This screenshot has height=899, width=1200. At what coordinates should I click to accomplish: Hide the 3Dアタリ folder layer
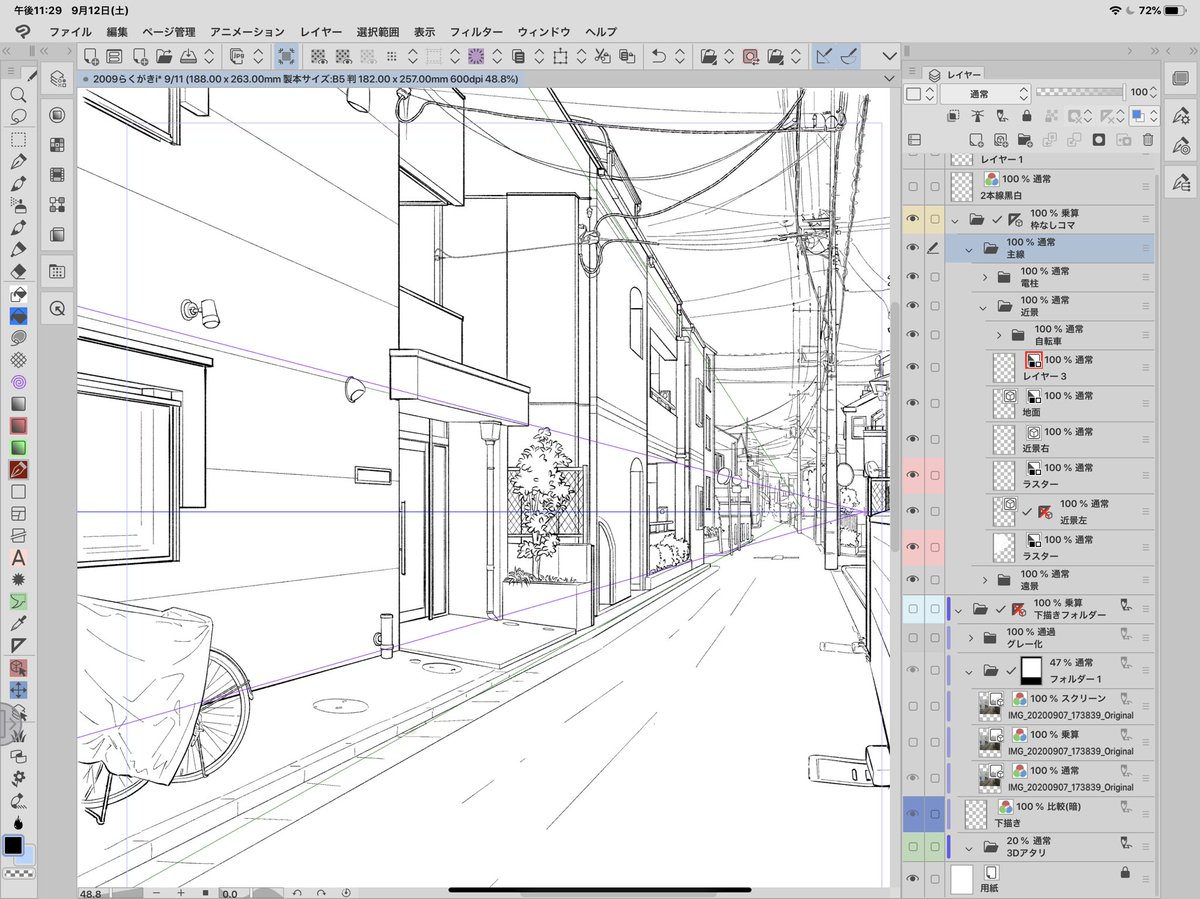[x=912, y=848]
